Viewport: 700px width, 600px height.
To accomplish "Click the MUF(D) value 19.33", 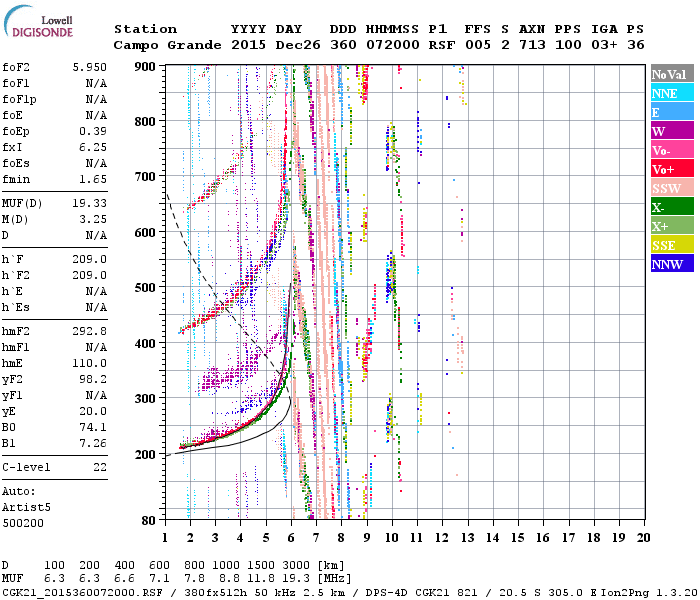I will 90,204.
